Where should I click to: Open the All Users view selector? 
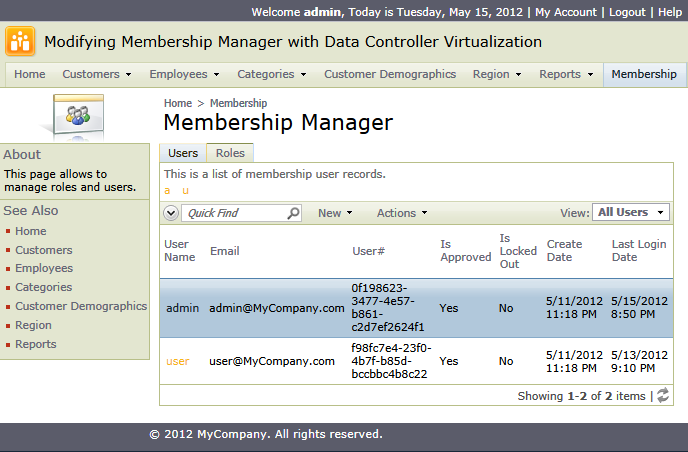coord(631,212)
